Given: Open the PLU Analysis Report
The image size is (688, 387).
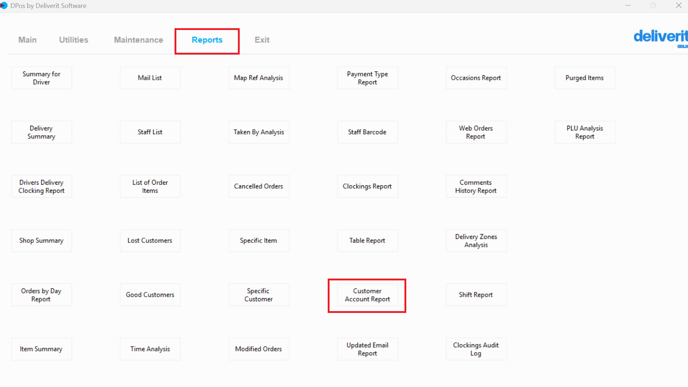Looking at the screenshot, I should coord(585,132).
